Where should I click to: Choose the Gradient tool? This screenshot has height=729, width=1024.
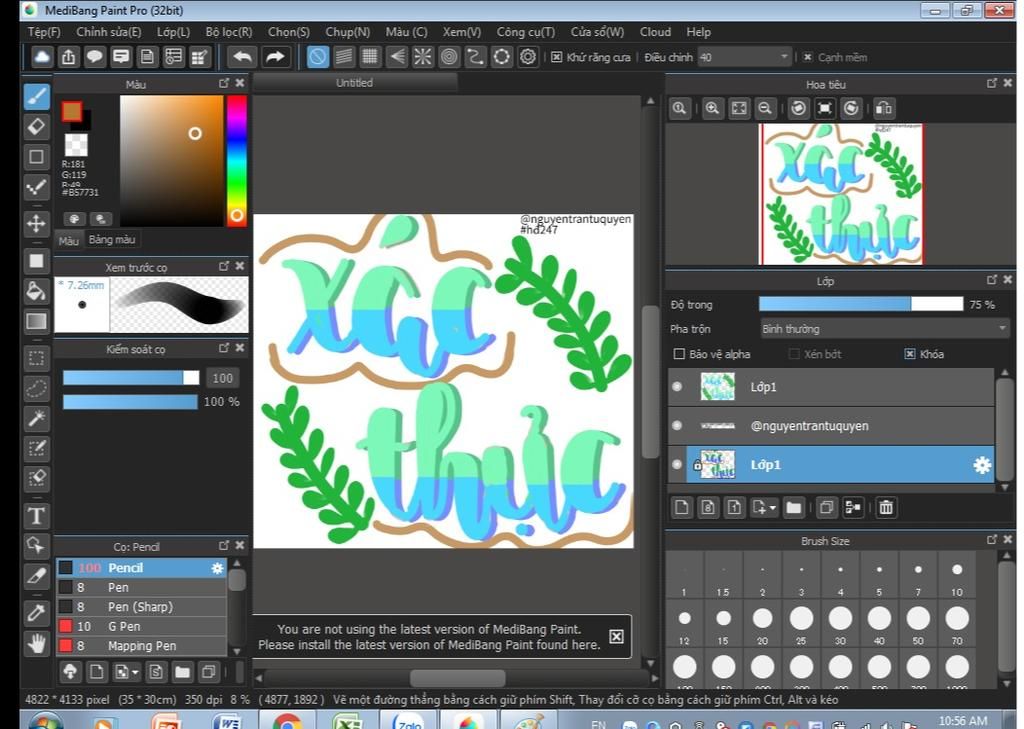pyautogui.click(x=37, y=321)
